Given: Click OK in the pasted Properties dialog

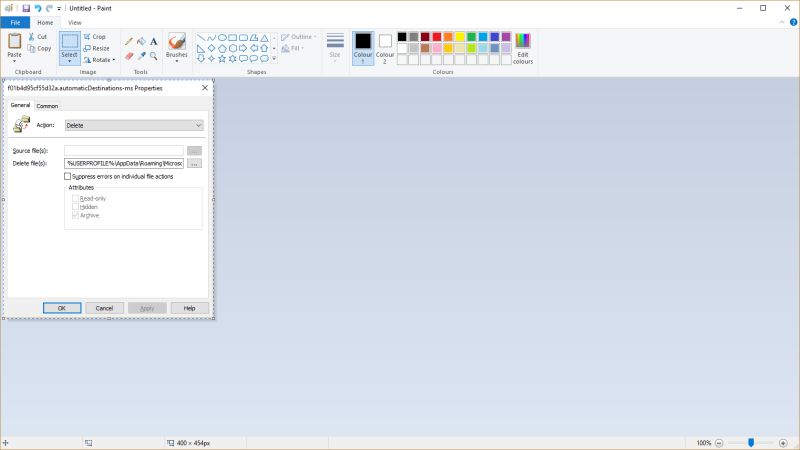Looking at the screenshot, I should [62, 308].
